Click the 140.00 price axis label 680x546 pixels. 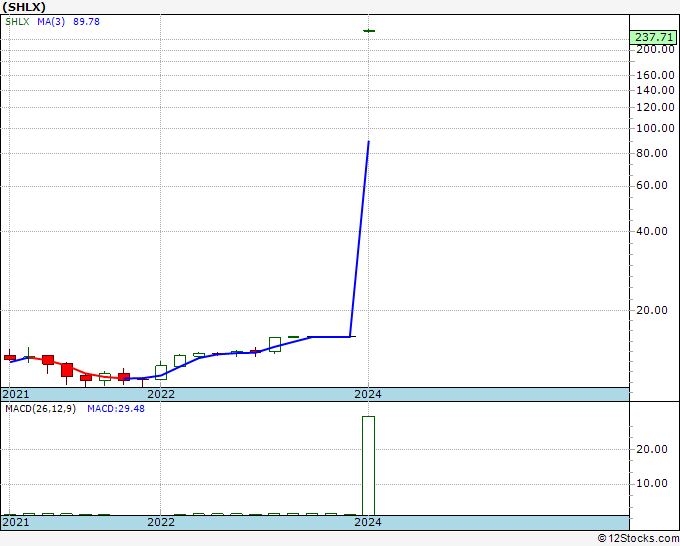[x=655, y=91]
